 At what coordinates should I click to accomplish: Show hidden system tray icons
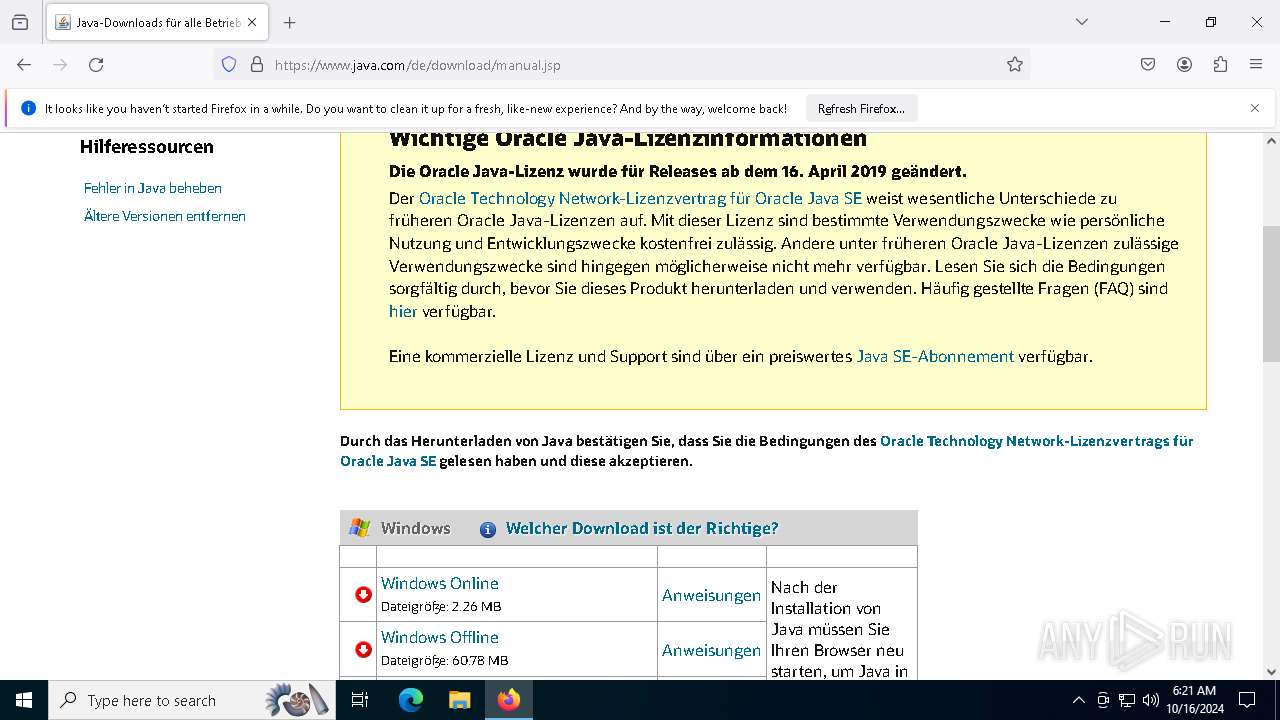pyautogui.click(x=1078, y=700)
